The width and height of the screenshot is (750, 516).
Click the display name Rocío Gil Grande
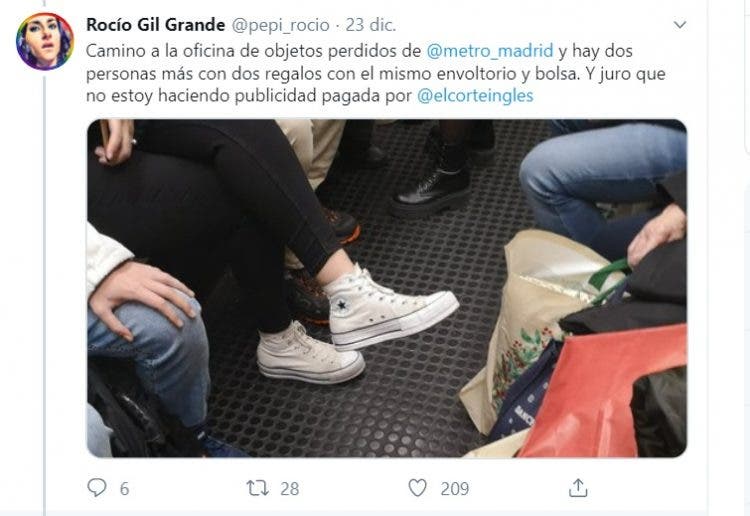[155, 25]
